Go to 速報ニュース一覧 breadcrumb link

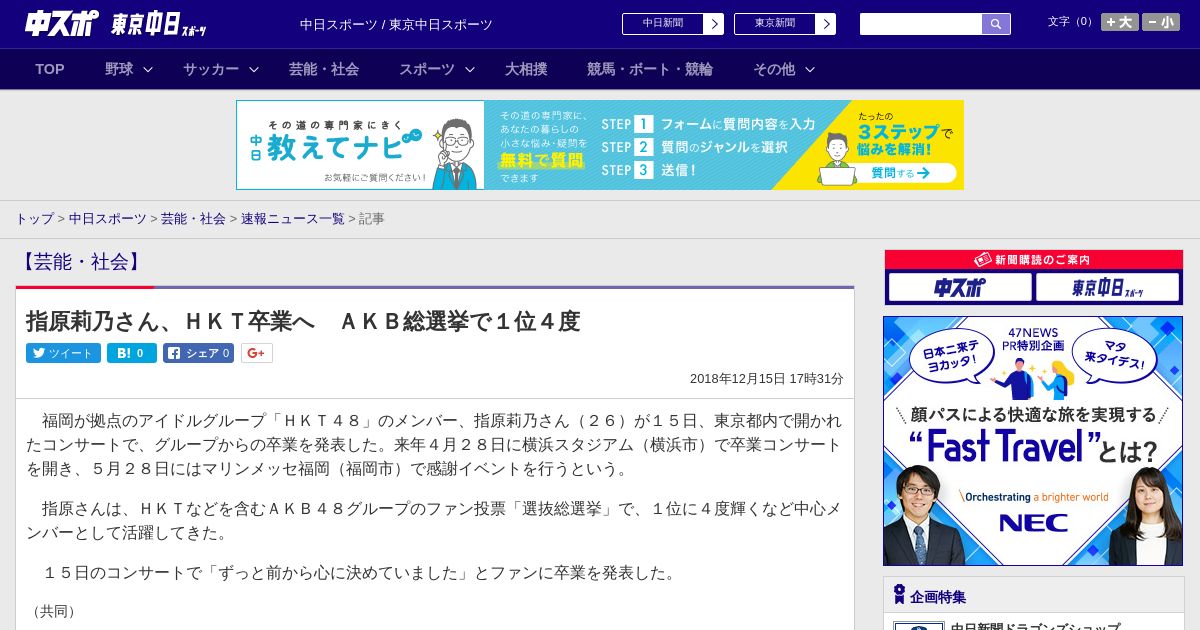[292, 219]
